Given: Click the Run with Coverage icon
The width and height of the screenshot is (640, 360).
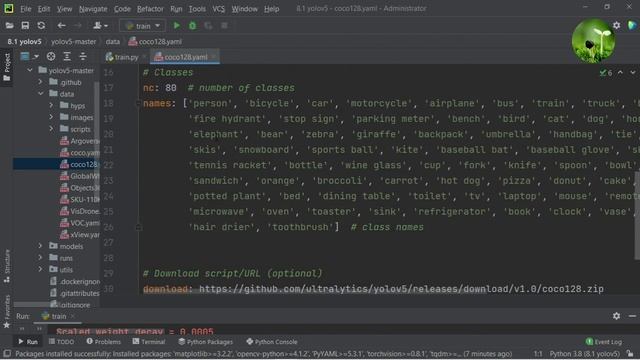Looking at the screenshot, I should (x=208, y=26).
